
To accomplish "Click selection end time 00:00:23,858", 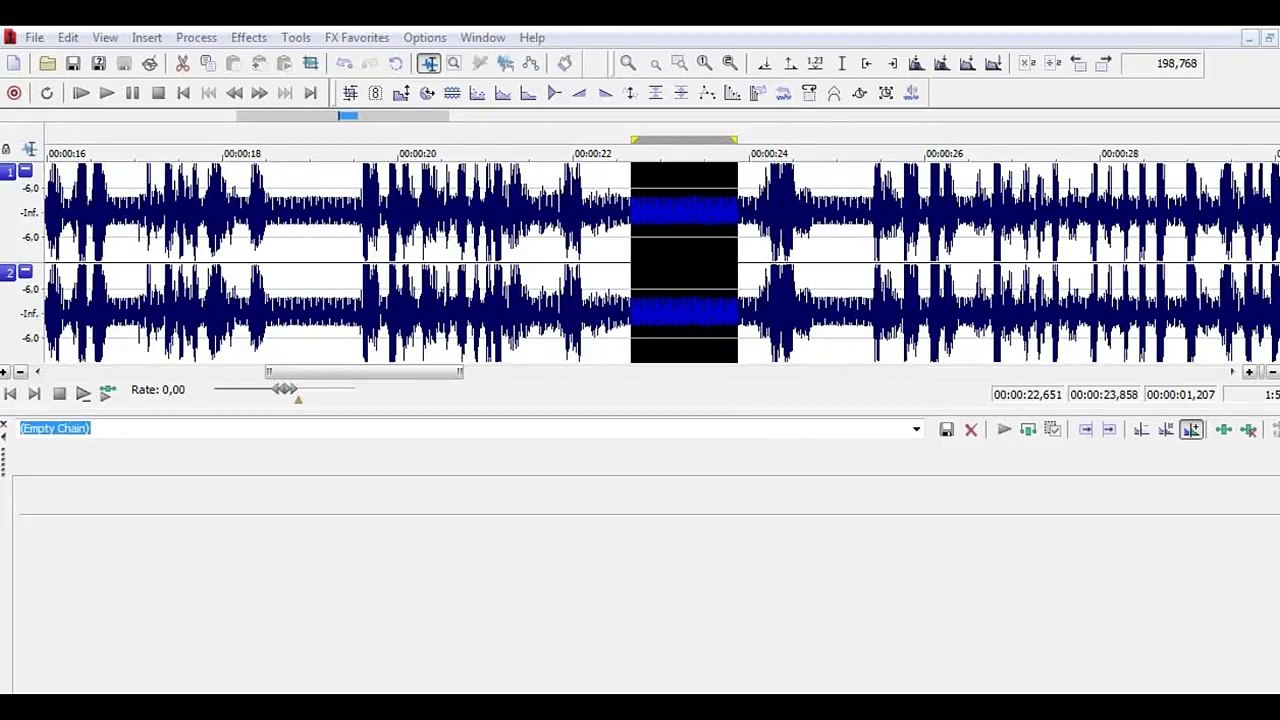I will [x=1104, y=394].
